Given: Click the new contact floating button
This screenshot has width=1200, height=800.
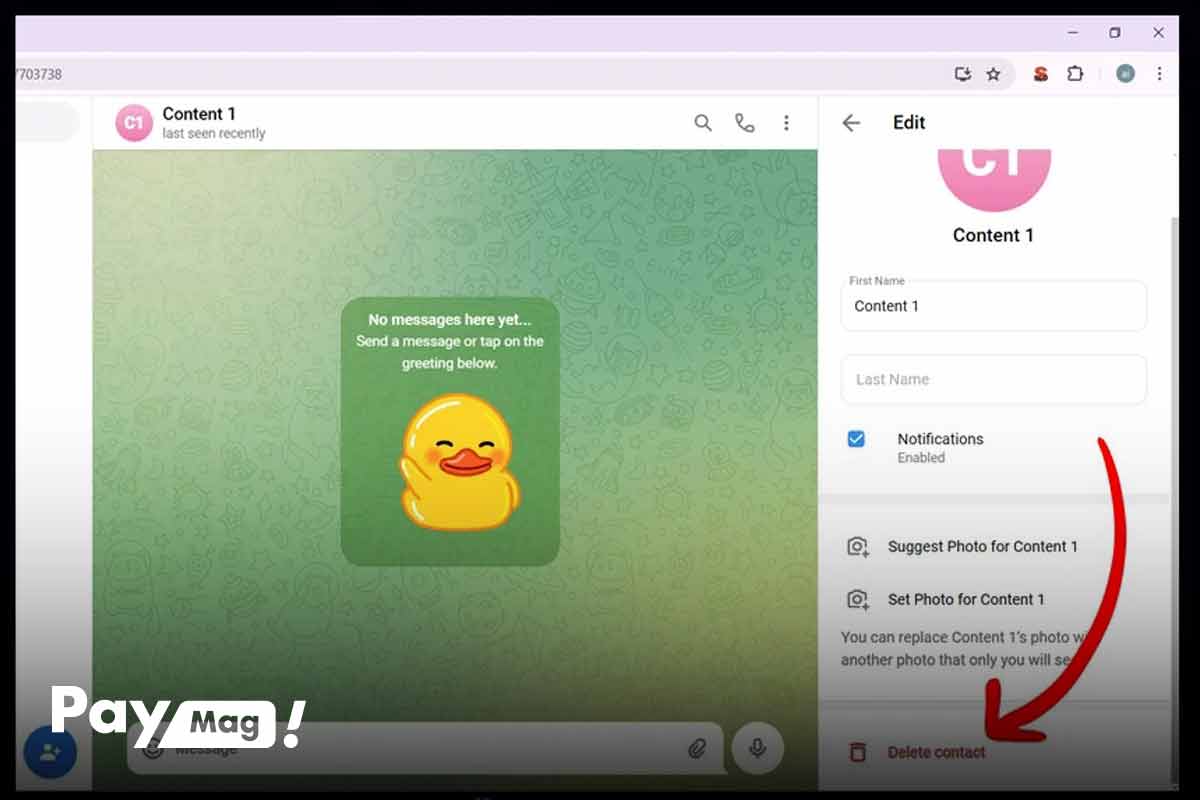Looking at the screenshot, I should click(x=50, y=752).
